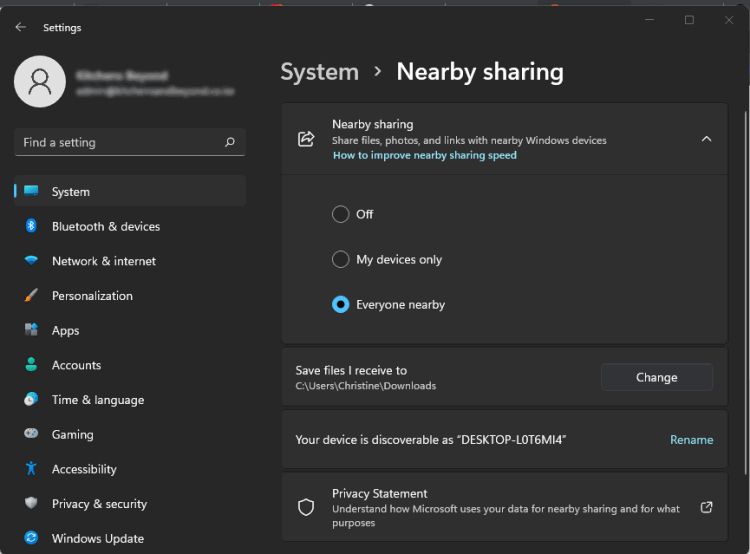Image resolution: width=750 pixels, height=554 pixels.
Task: Click the user profile avatar picture
Action: (x=40, y=81)
